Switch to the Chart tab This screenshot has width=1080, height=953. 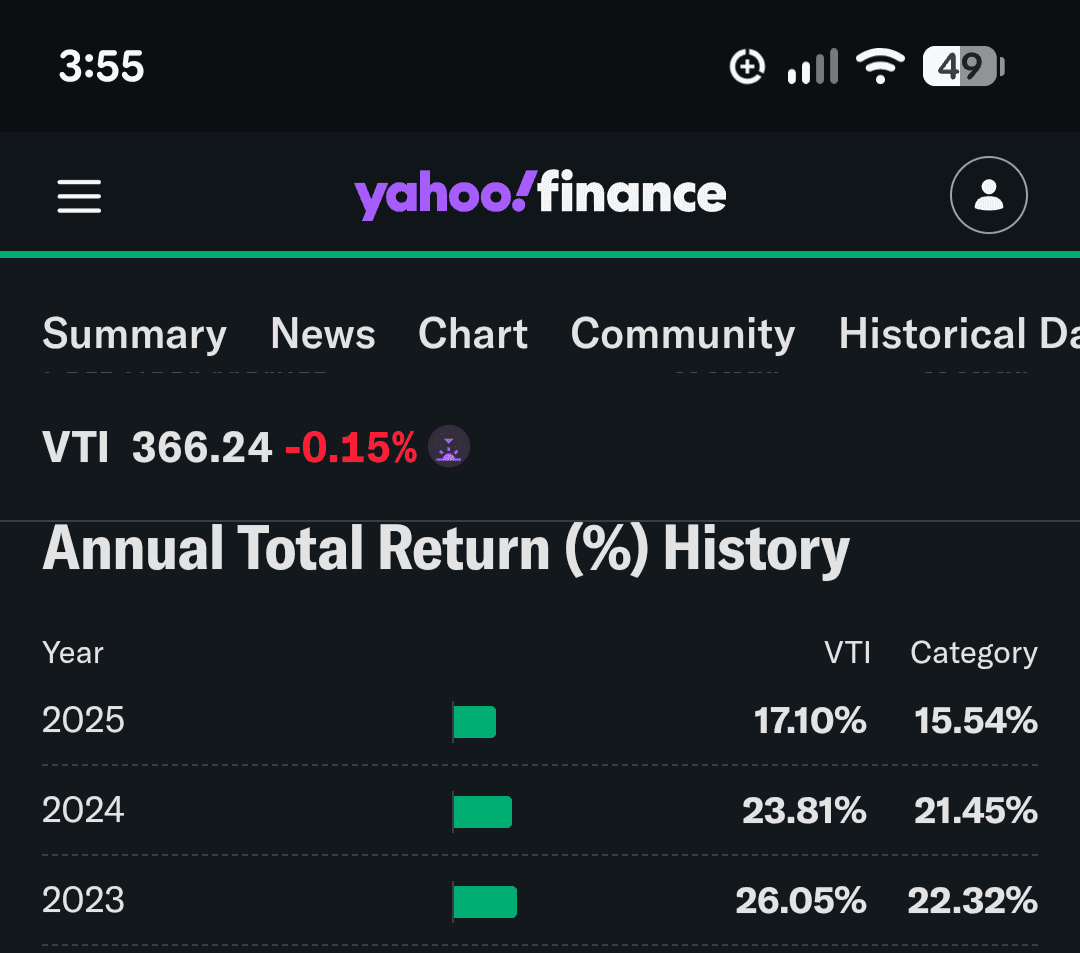point(473,334)
